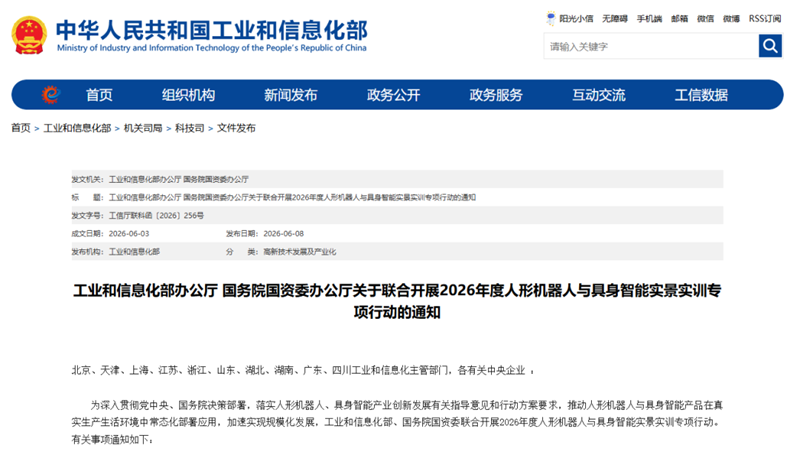Open the 政务公开 navigation menu
This screenshot has width=800, height=455.
tap(393, 95)
